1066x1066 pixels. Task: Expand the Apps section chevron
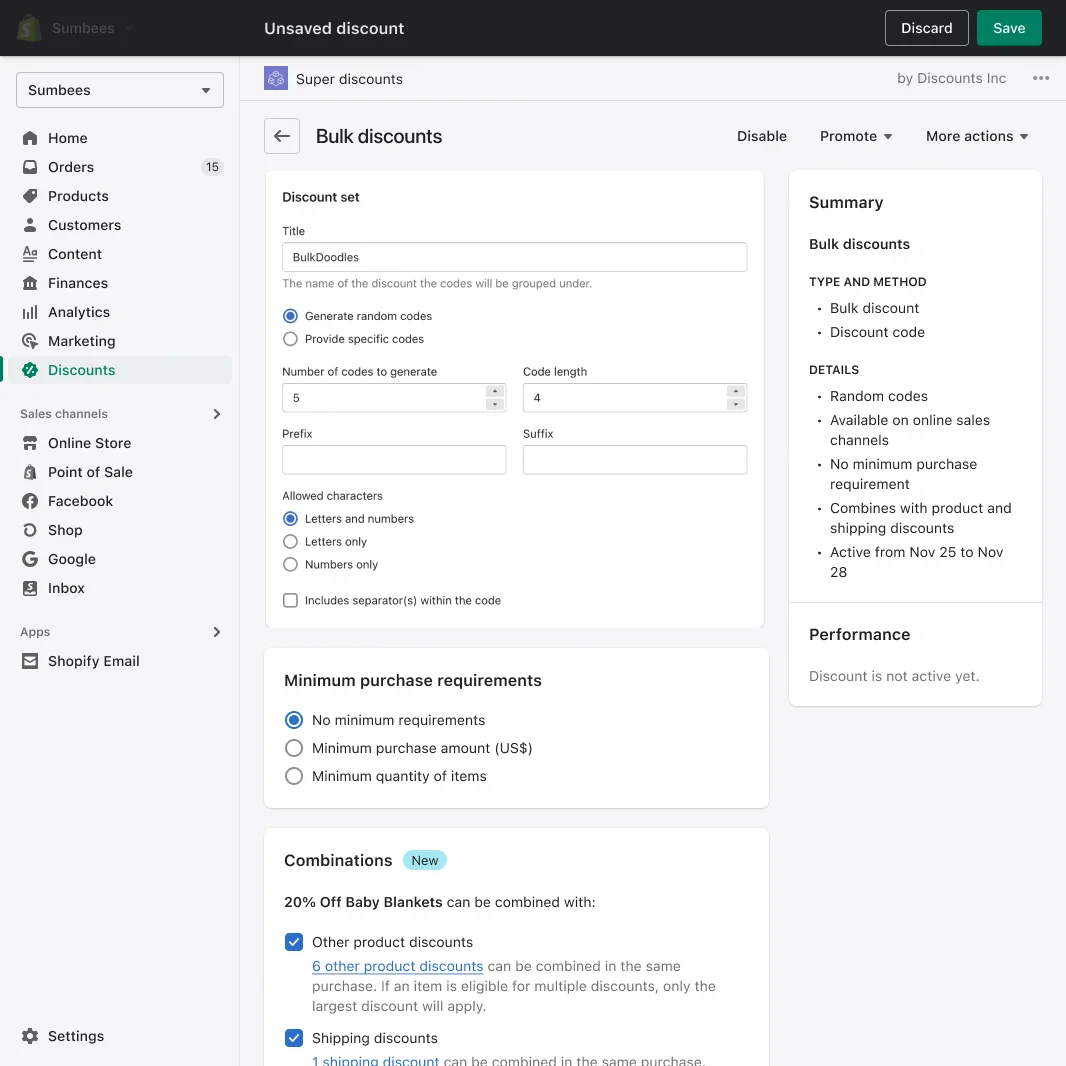click(217, 632)
